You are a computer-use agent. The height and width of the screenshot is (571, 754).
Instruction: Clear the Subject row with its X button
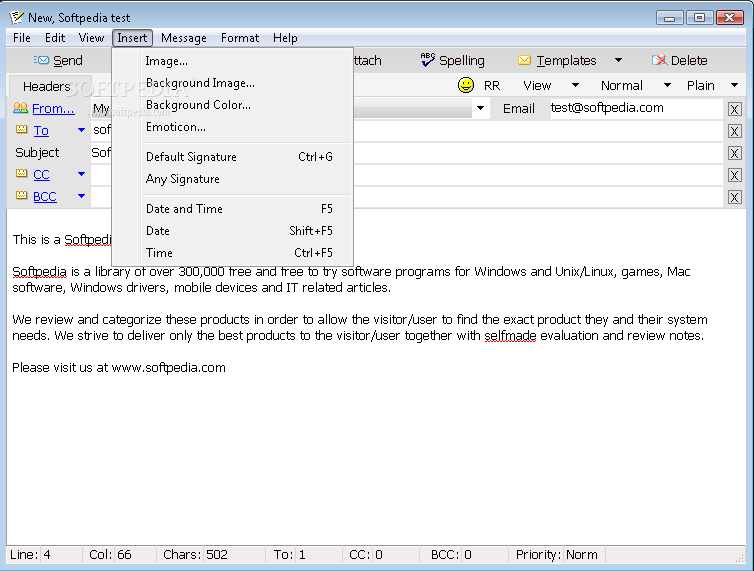(734, 153)
